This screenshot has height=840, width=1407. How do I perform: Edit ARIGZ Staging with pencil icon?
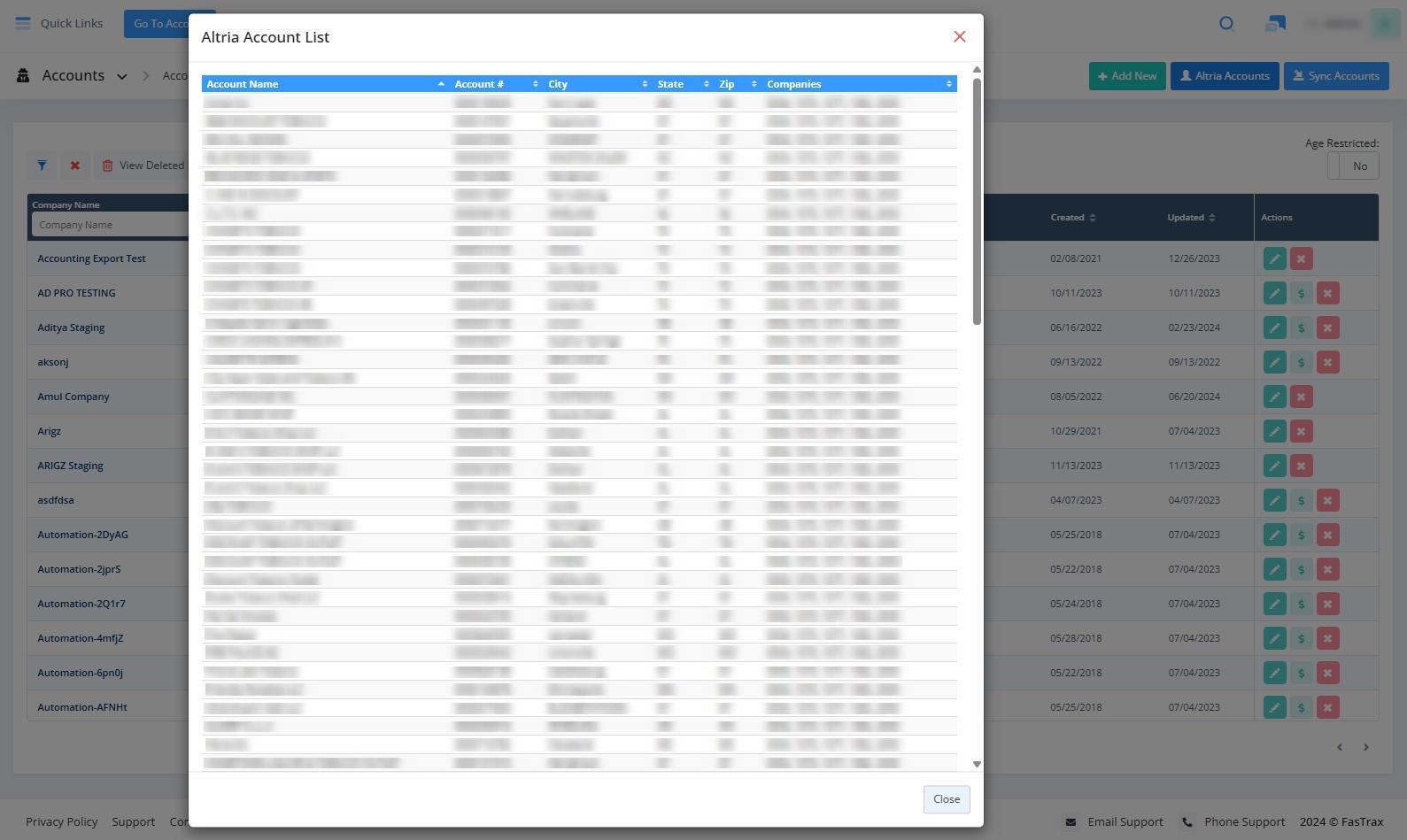coord(1274,466)
